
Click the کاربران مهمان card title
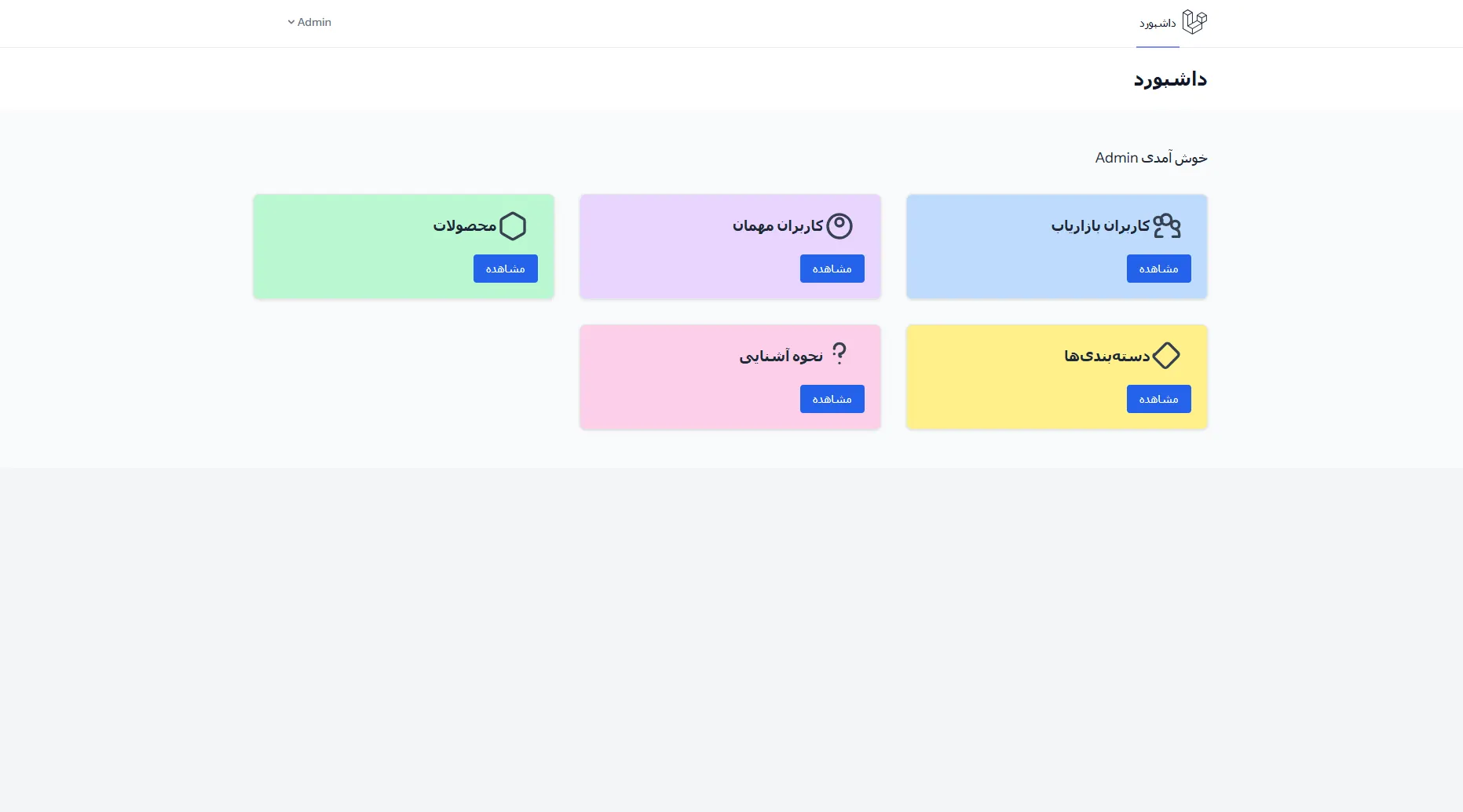[x=777, y=226]
